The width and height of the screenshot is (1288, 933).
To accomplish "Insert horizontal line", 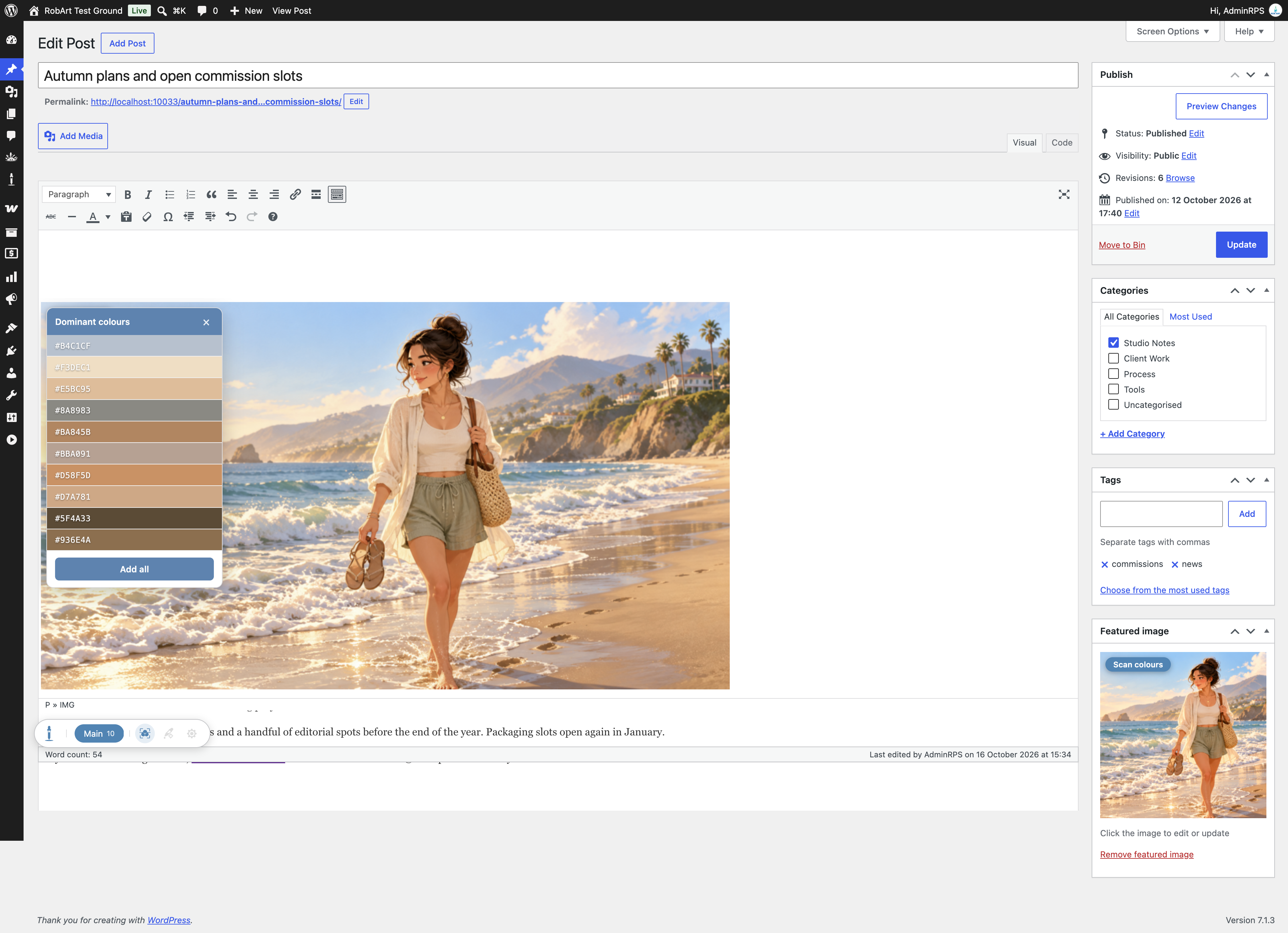I will pyautogui.click(x=72, y=217).
